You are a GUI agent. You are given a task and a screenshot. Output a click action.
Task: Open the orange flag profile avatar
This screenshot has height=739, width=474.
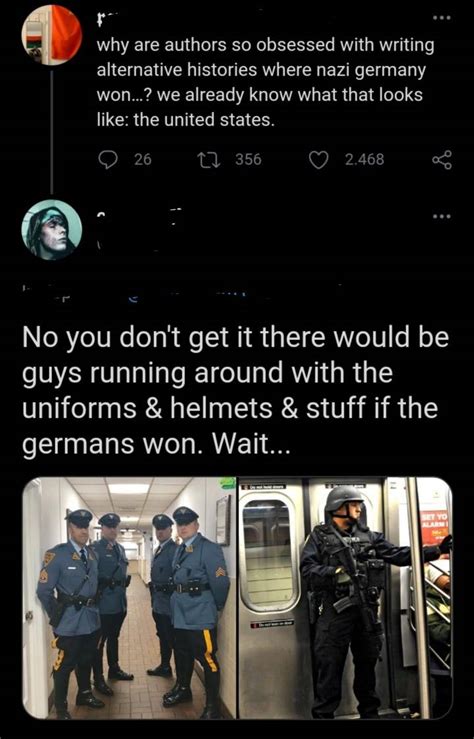pos(52,34)
